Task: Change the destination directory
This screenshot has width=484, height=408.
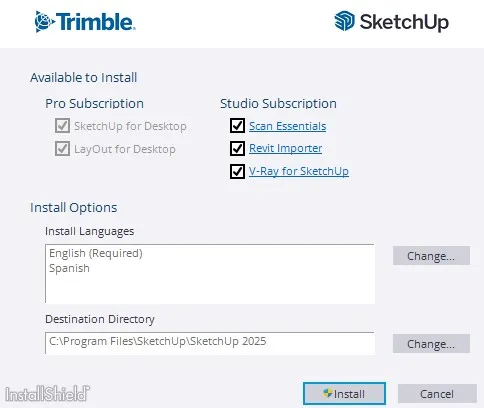Action: tap(431, 344)
